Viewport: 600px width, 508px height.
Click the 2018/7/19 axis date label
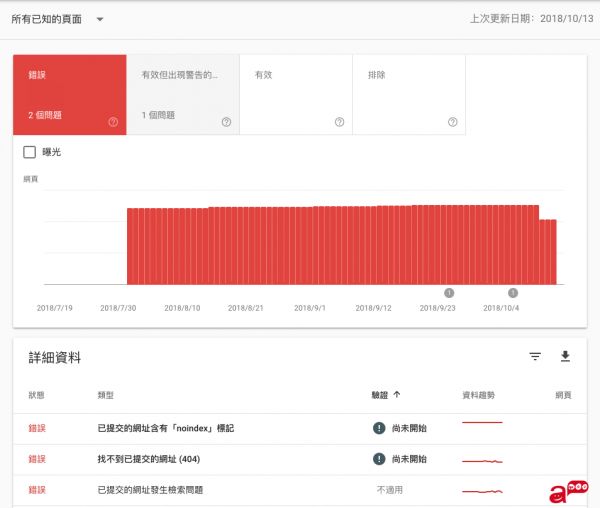pos(54,308)
